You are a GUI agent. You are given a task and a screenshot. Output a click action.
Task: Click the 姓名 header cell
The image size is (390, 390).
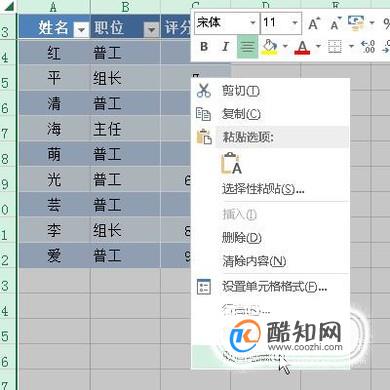pyautogui.click(x=54, y=27)
